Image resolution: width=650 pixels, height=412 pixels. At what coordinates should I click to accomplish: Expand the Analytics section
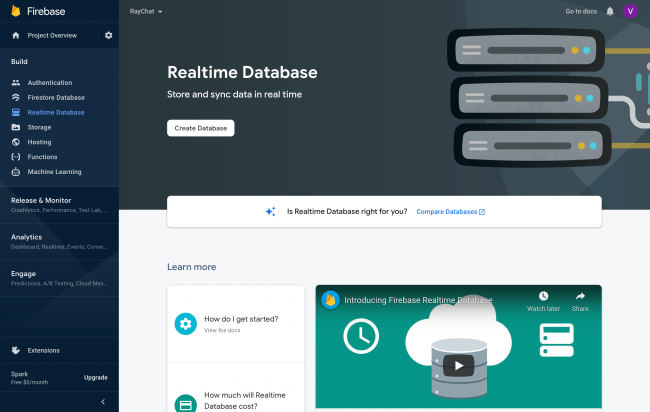pyautogui.click(x=59, y=242)
